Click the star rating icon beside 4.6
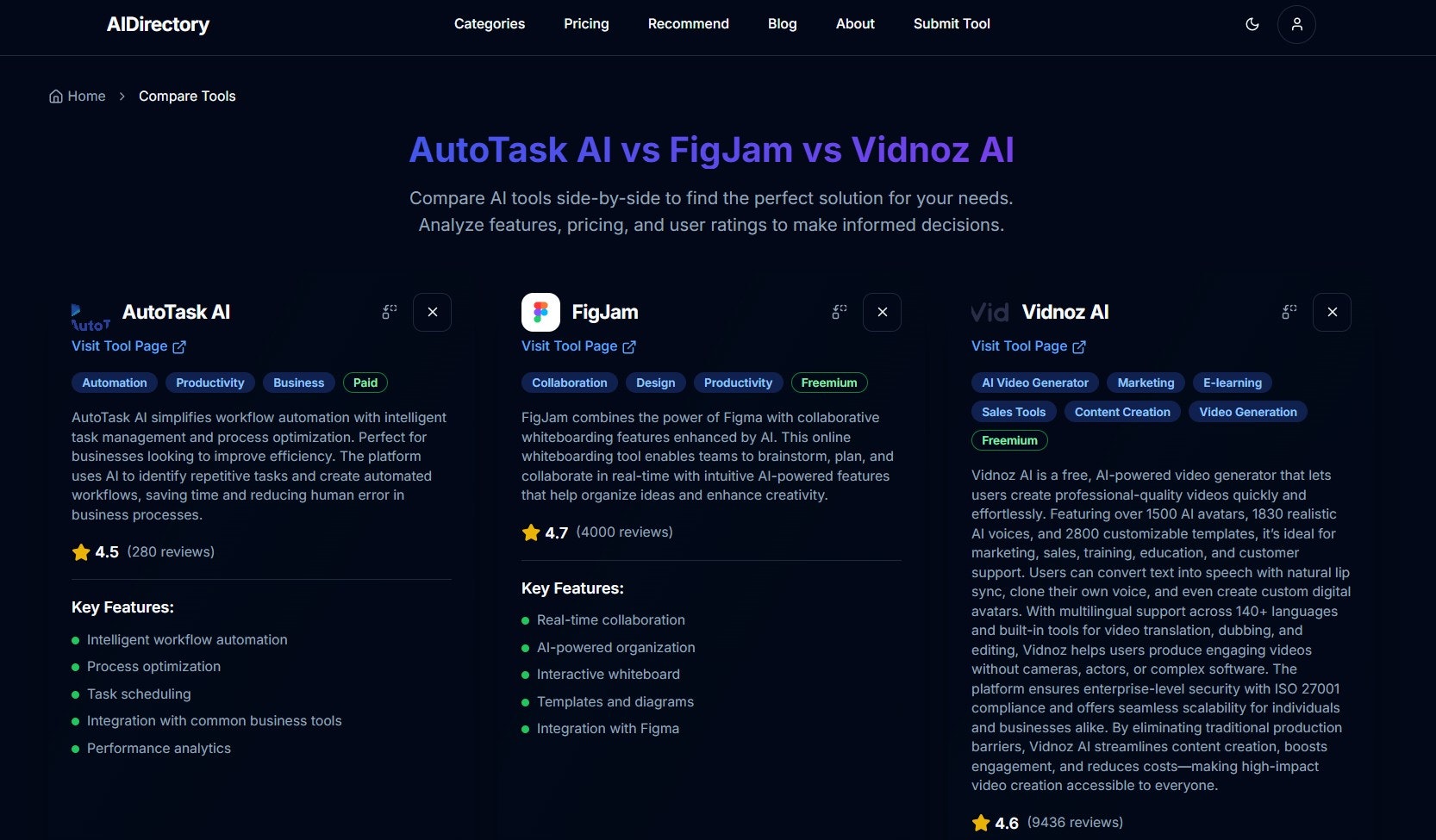The width and height of the screenshot is (1436, 840). coord(981,823)
